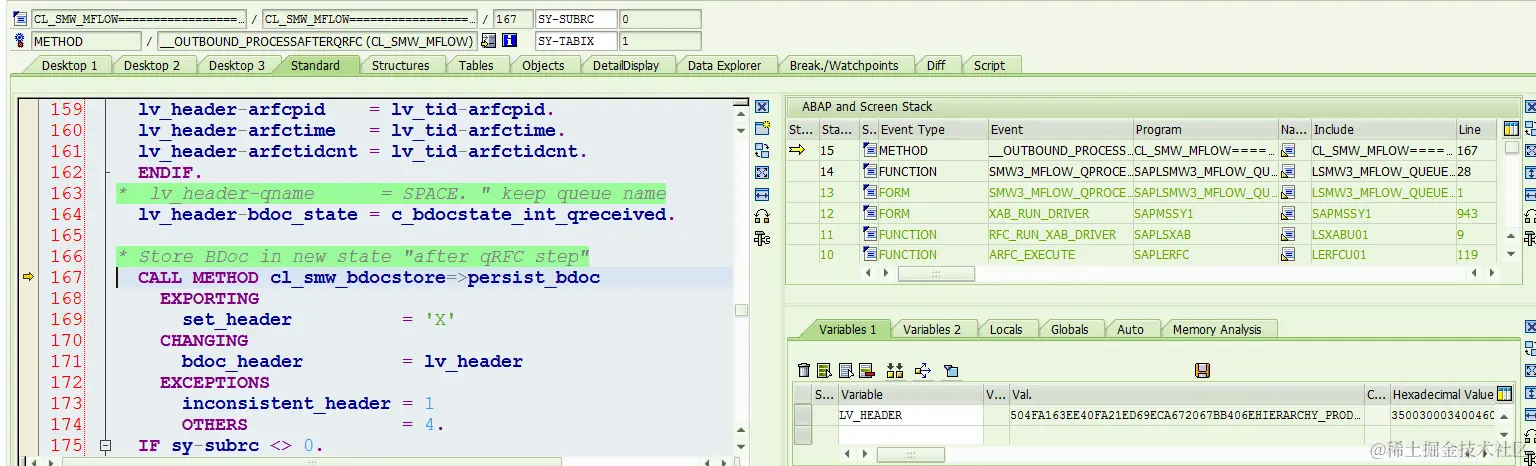This screenshot has height=466, width=1536.
Task: Click the new tool icon beside source editor
Action: tap(762, 128)
